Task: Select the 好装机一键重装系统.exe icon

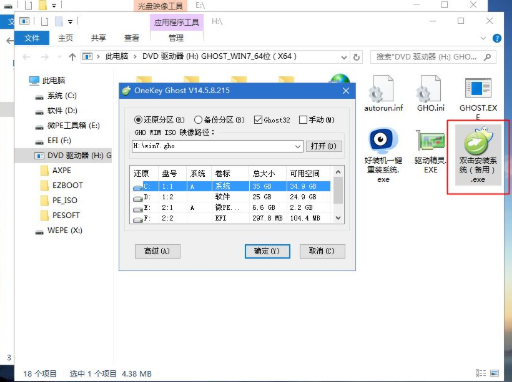Action: (383, 155)
